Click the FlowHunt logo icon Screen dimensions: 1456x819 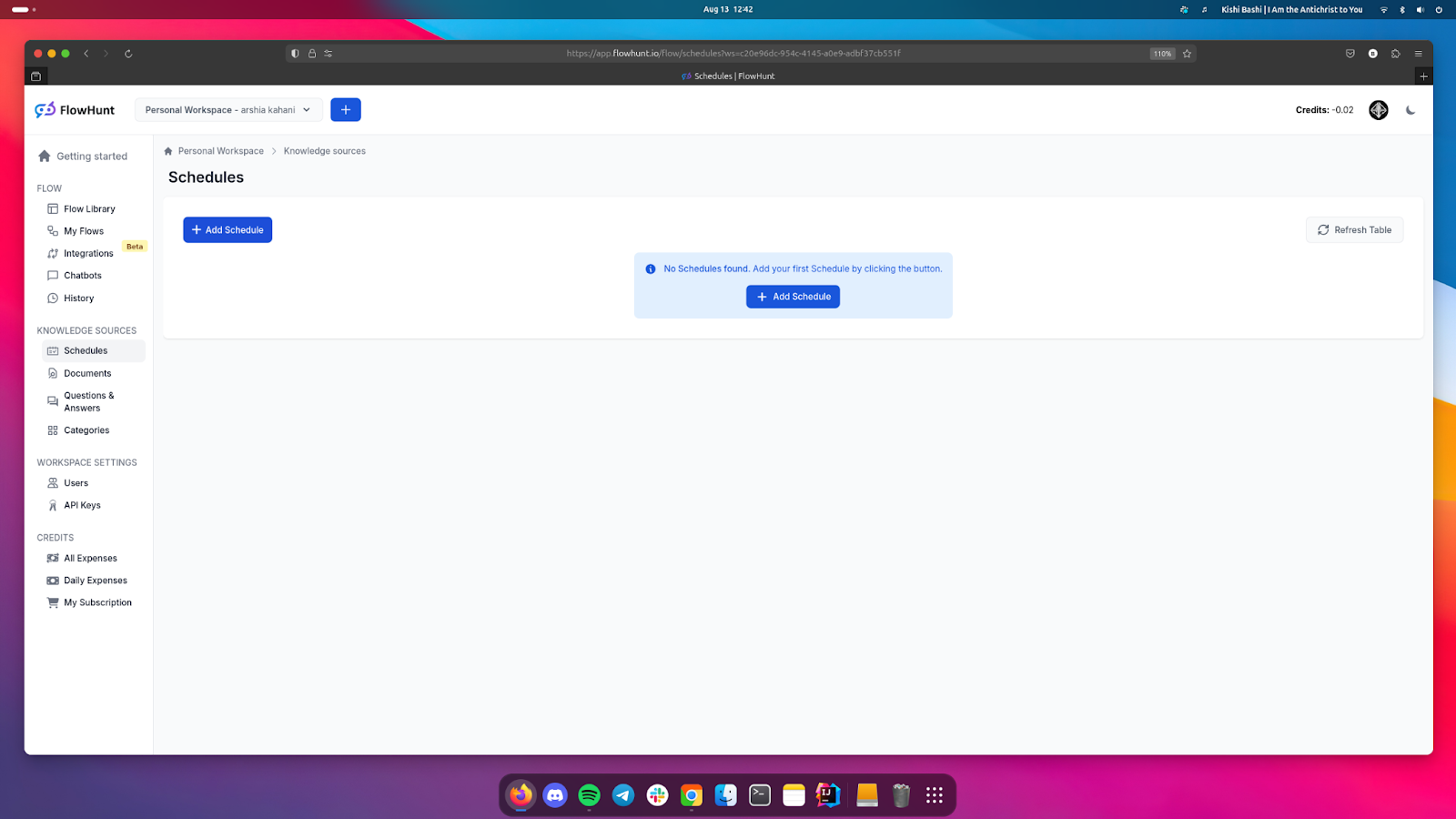(45, 110)
